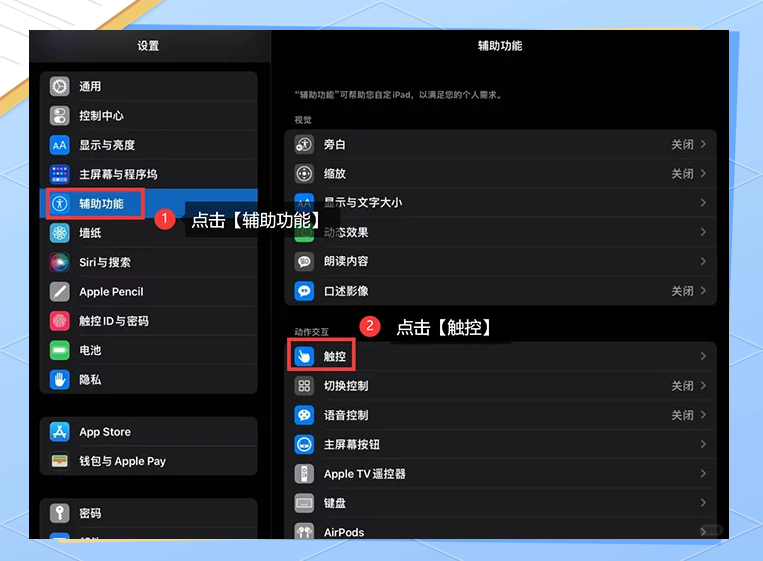763x561 pixels.
Task: Tap the 键盘 keyboard icon
Action: pyautogui.click(x=304, y=503)
